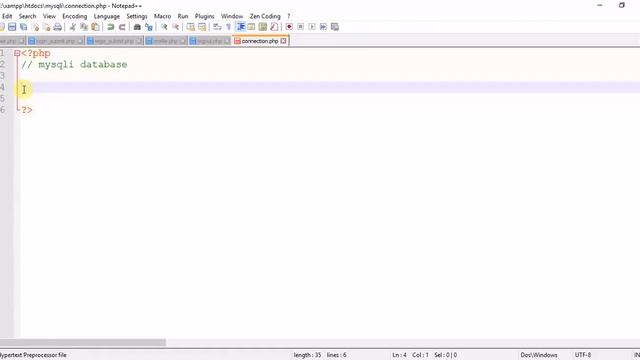Open Find with the binoculars icon
This screenshot has width=640, height=360.
click(x=137, y=27)
